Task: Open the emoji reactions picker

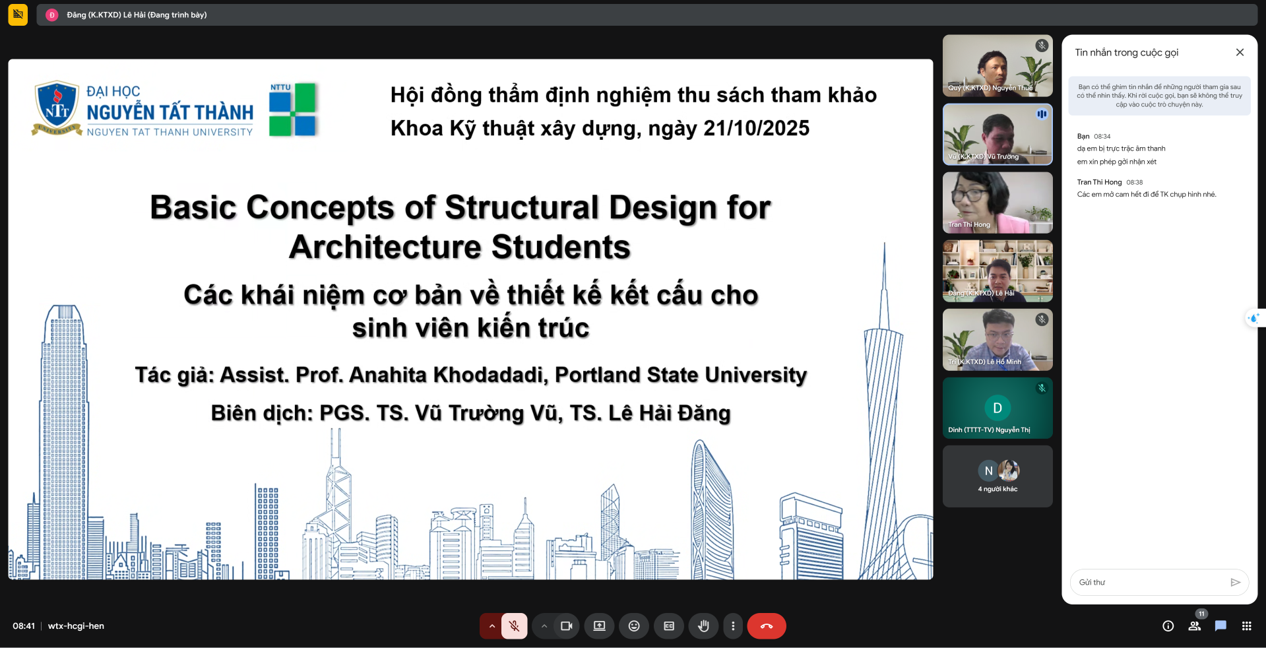Action: click(x=634, y=626)
